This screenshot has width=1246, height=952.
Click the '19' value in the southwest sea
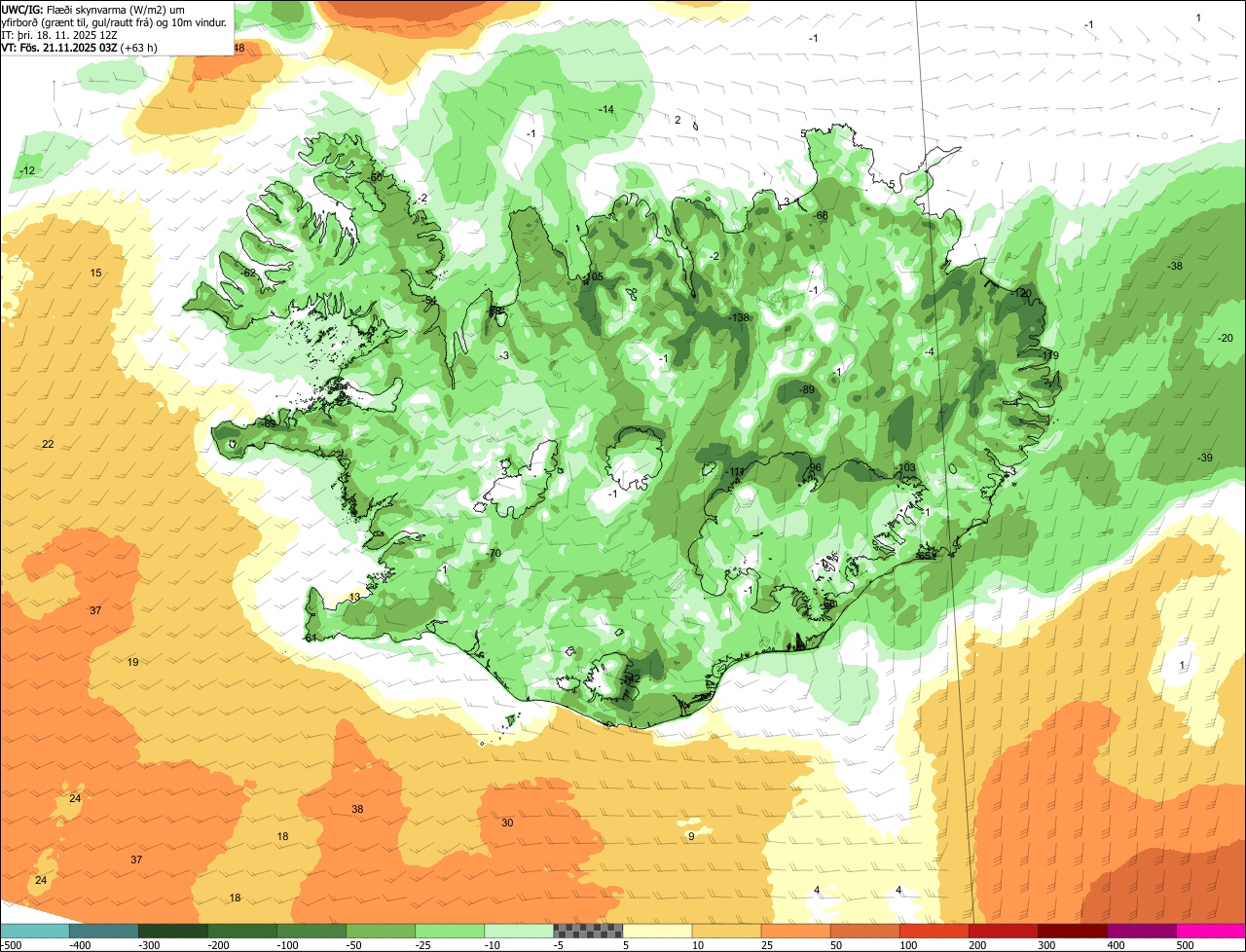[132, 662]
